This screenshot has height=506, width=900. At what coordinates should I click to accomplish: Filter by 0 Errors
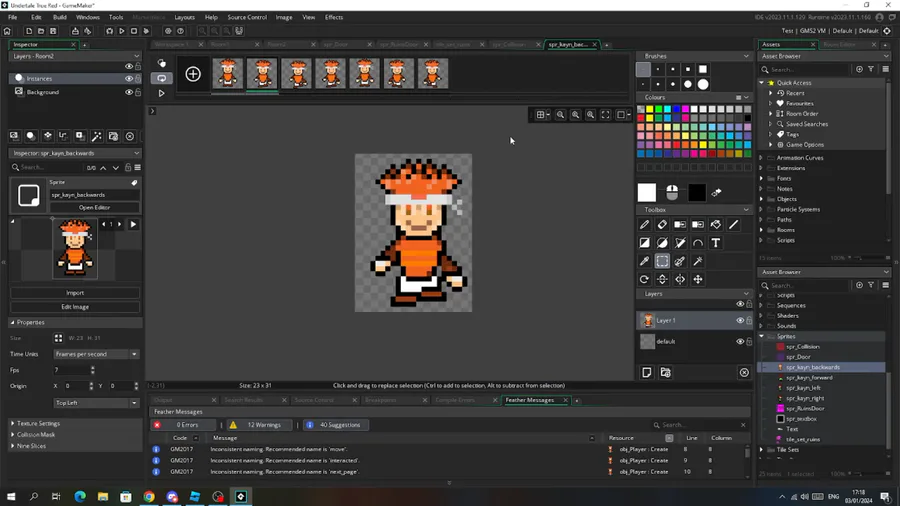pos(183,425)
